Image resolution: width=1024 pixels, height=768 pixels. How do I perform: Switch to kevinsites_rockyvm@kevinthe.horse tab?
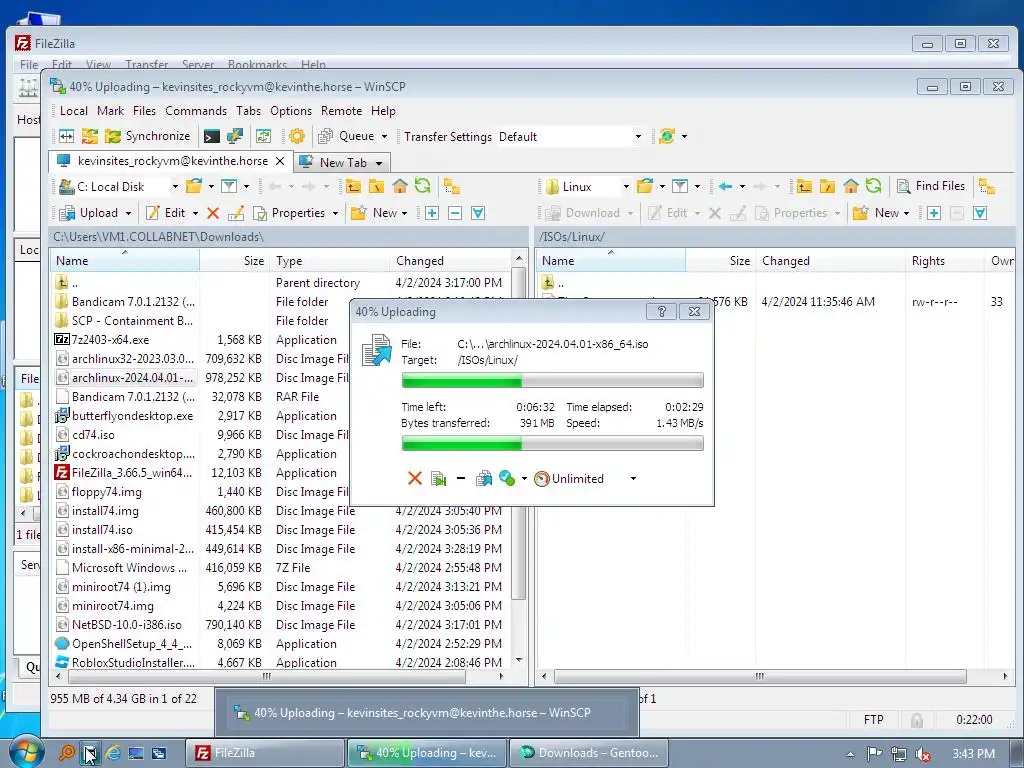coord(171,161)
